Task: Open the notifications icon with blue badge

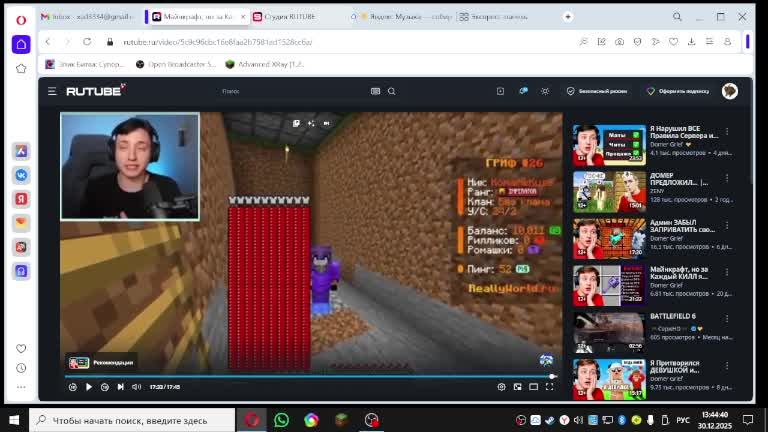Action: click(523, 91)
